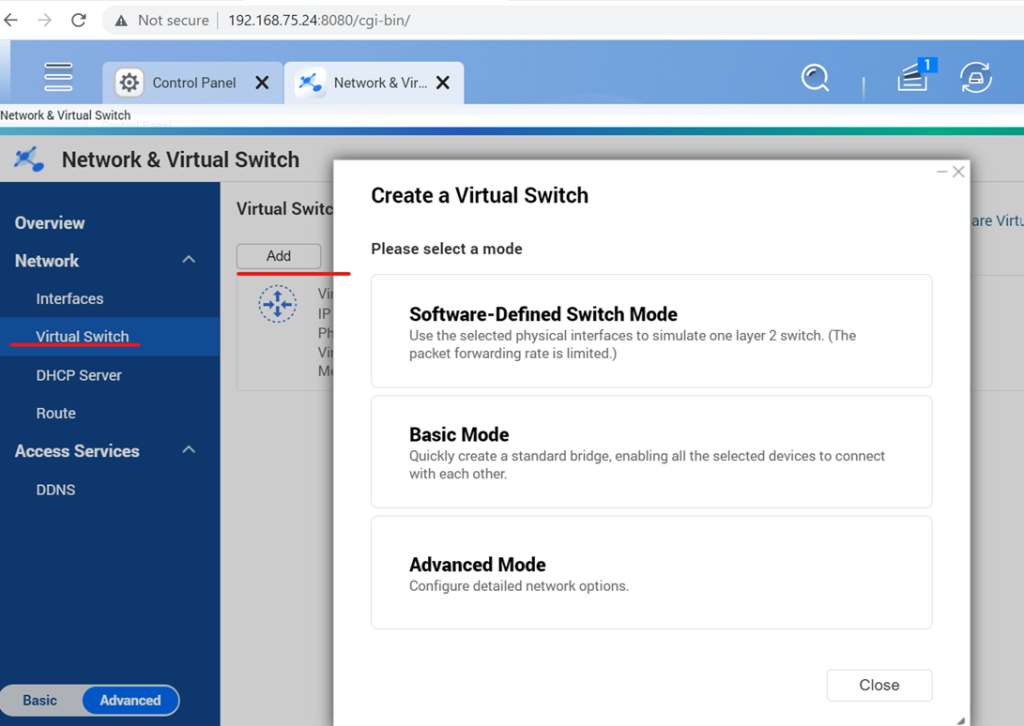The image size is (1024, 726).
Task: Click the search magnifier icon in header
Action: [x=815, y=78]
